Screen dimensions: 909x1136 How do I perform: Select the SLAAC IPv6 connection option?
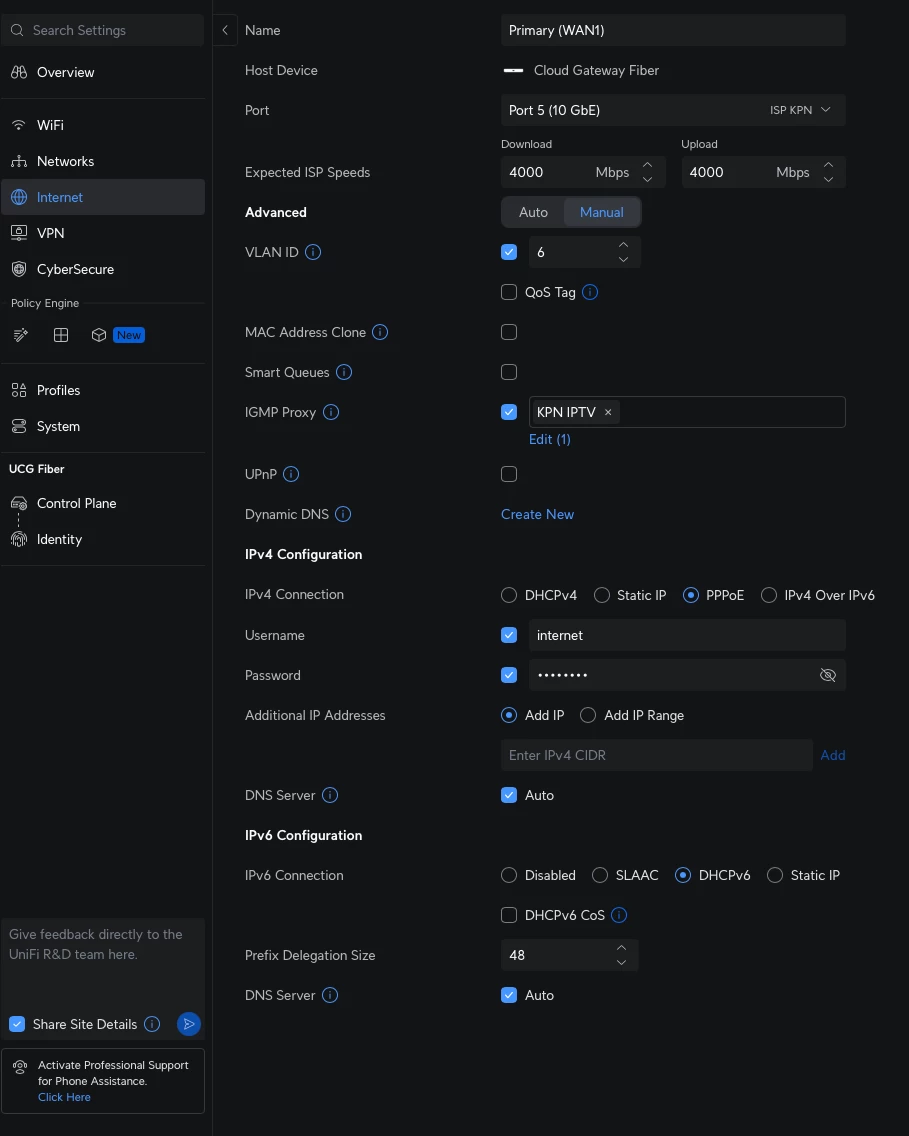click(x=600, y=875)
